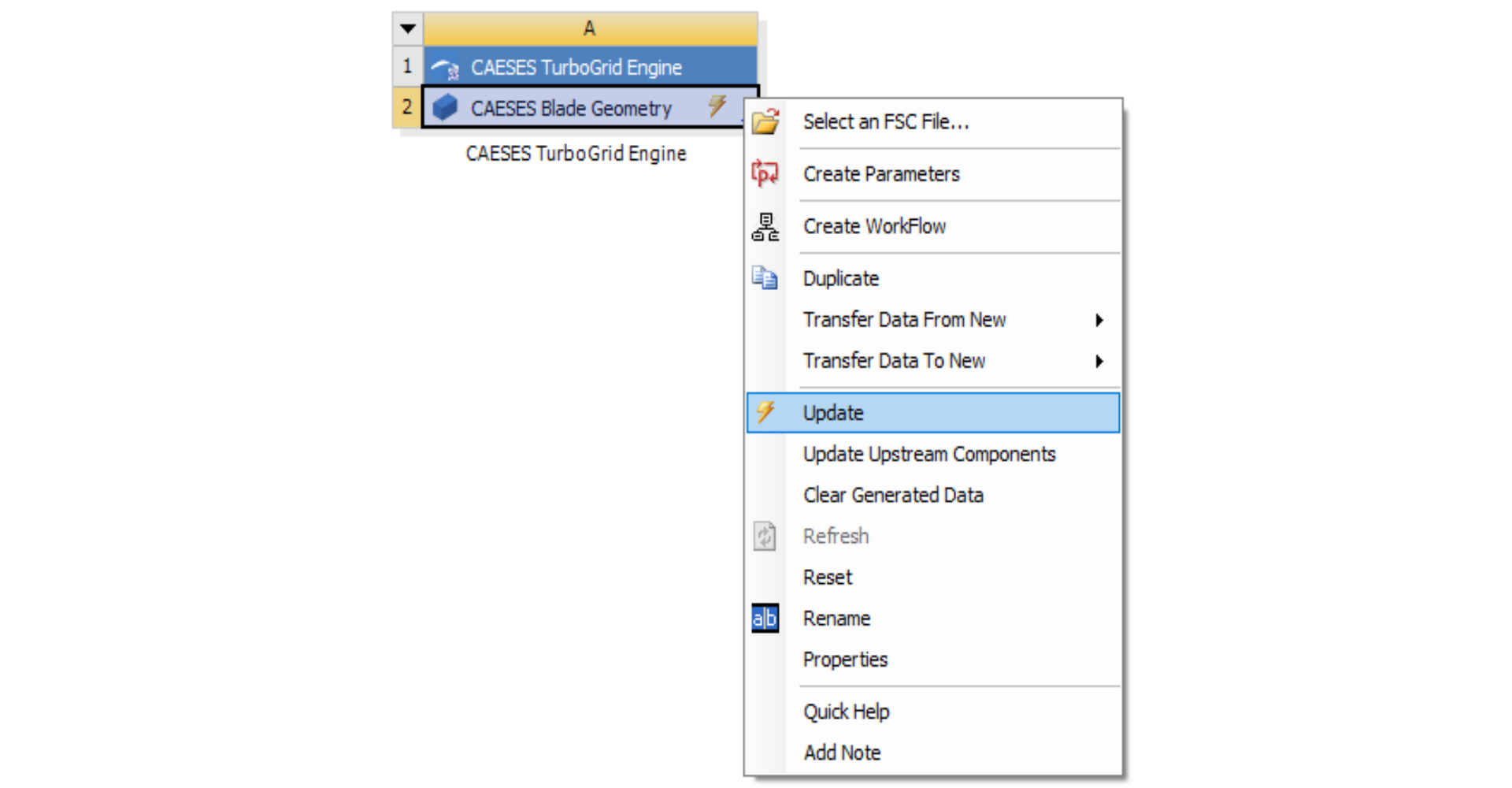
Task: Click row number 1 of system A
Action: (408, 66)
